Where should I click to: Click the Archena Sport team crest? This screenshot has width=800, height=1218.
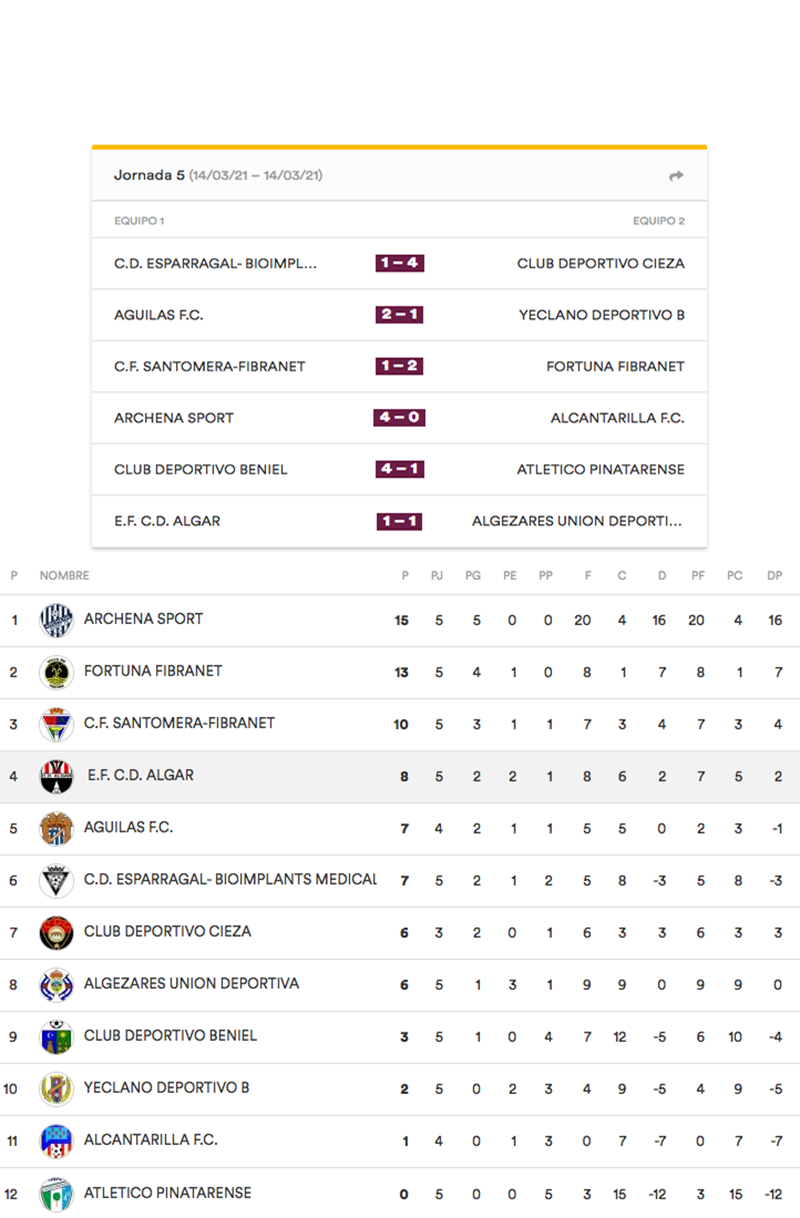(x=56, y=620)
